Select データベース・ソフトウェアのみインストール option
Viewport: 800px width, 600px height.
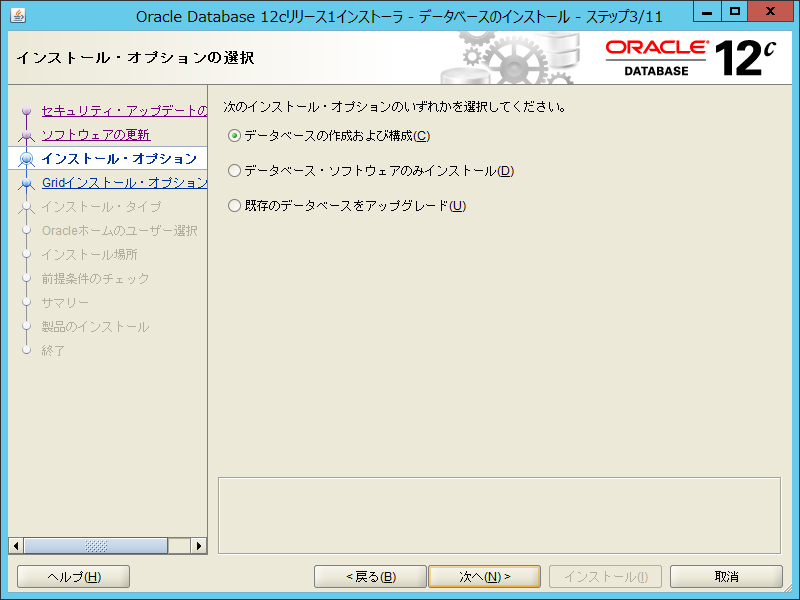click(x=235, y=171)
